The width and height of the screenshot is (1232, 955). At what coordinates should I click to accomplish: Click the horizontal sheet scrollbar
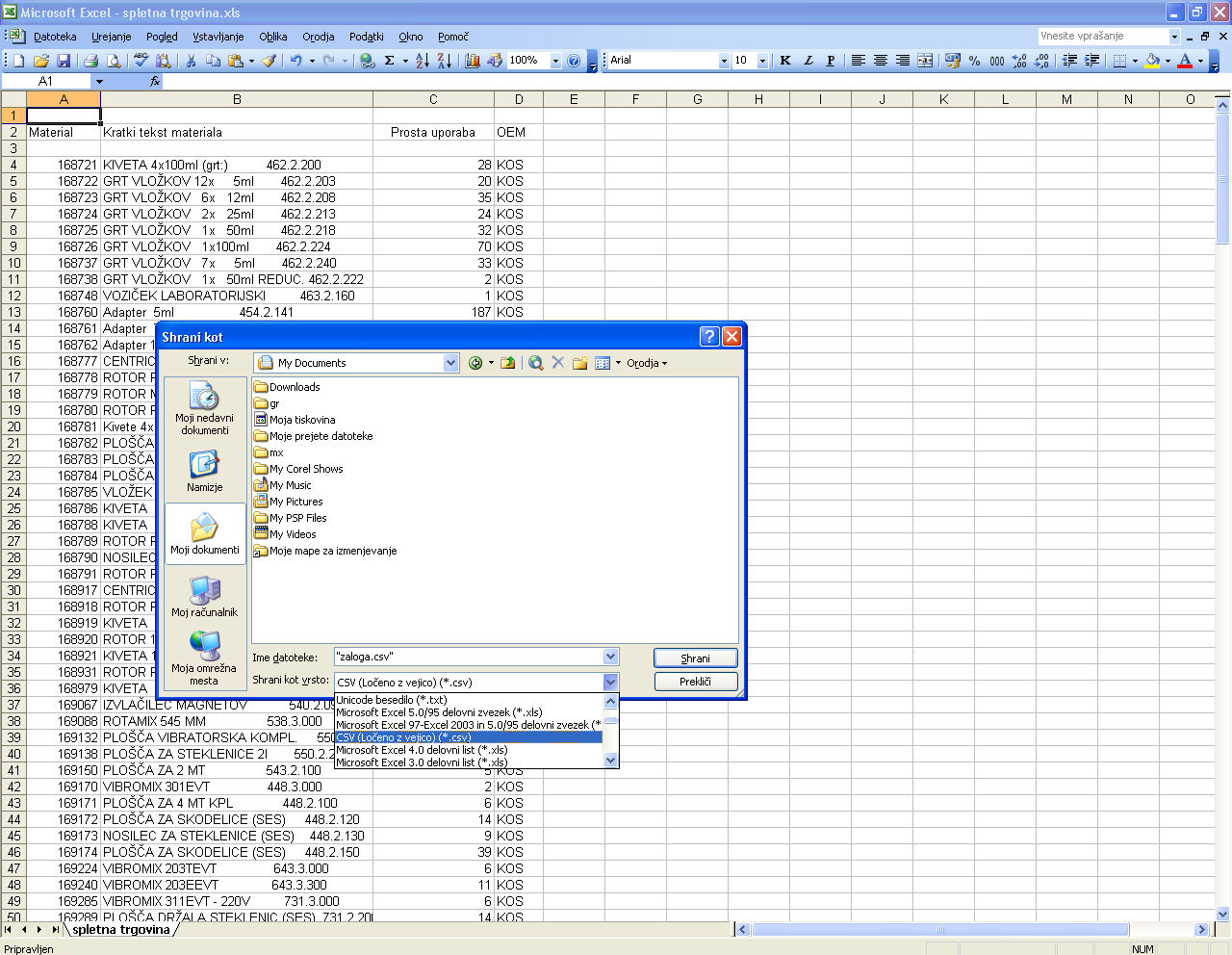[x=939, y=929]
